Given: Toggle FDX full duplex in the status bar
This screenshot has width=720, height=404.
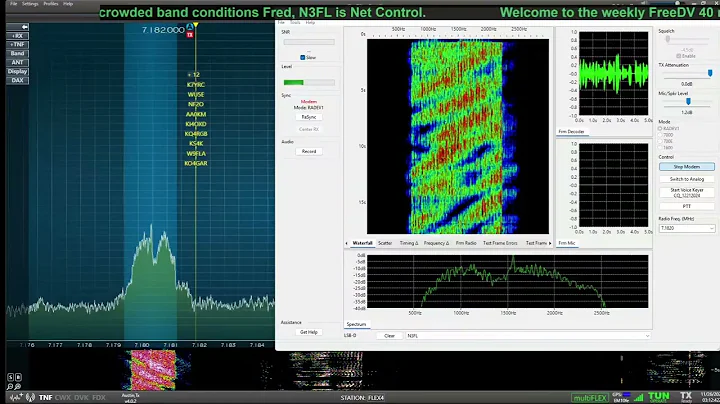Looking at the screenshot, I should (x=99, y=398).
